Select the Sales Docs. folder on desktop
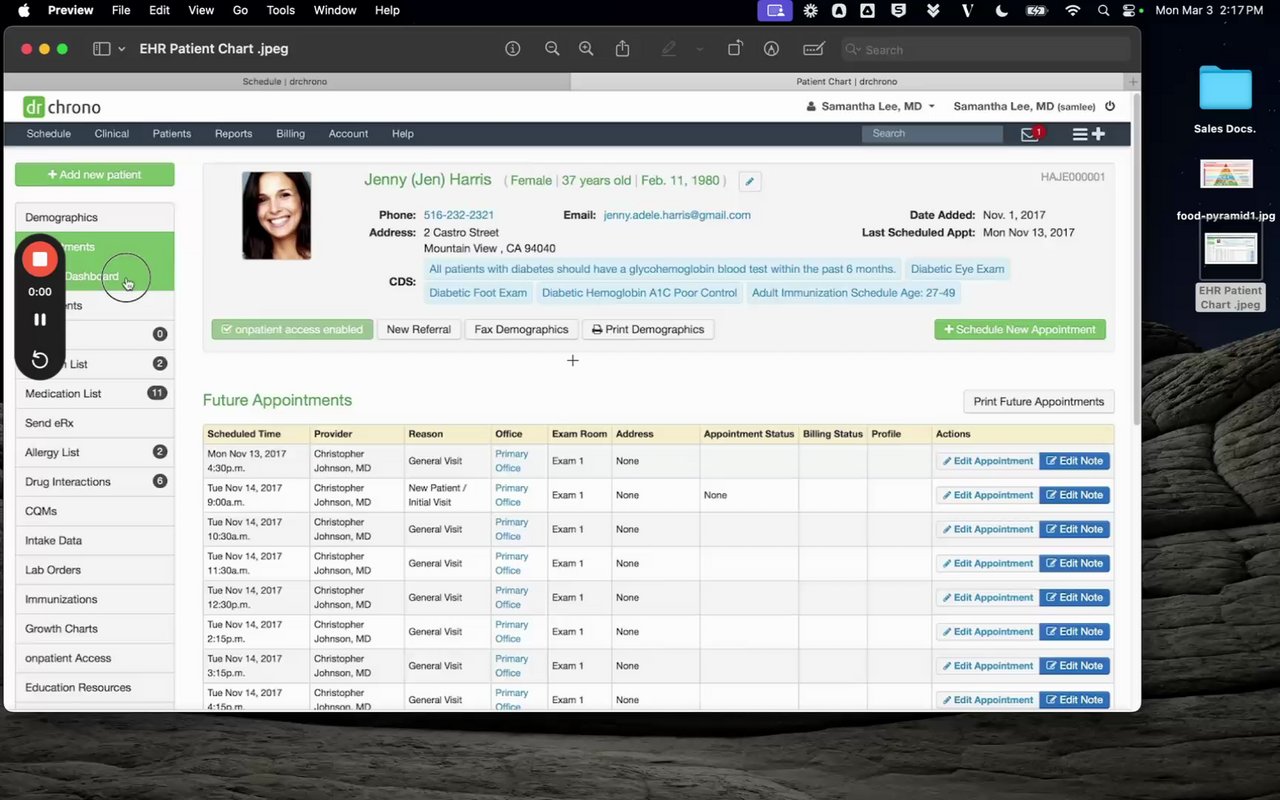The height and width of the screenshot is (800, 1280). pos(1225,98)
